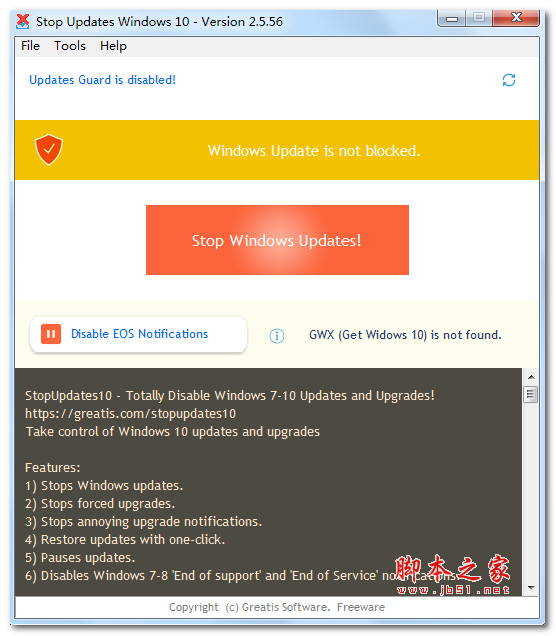Click the GWX is not found status text
The width and height of the screenshot is (556, 636).
pyautogui.click(x=405, y=335)
